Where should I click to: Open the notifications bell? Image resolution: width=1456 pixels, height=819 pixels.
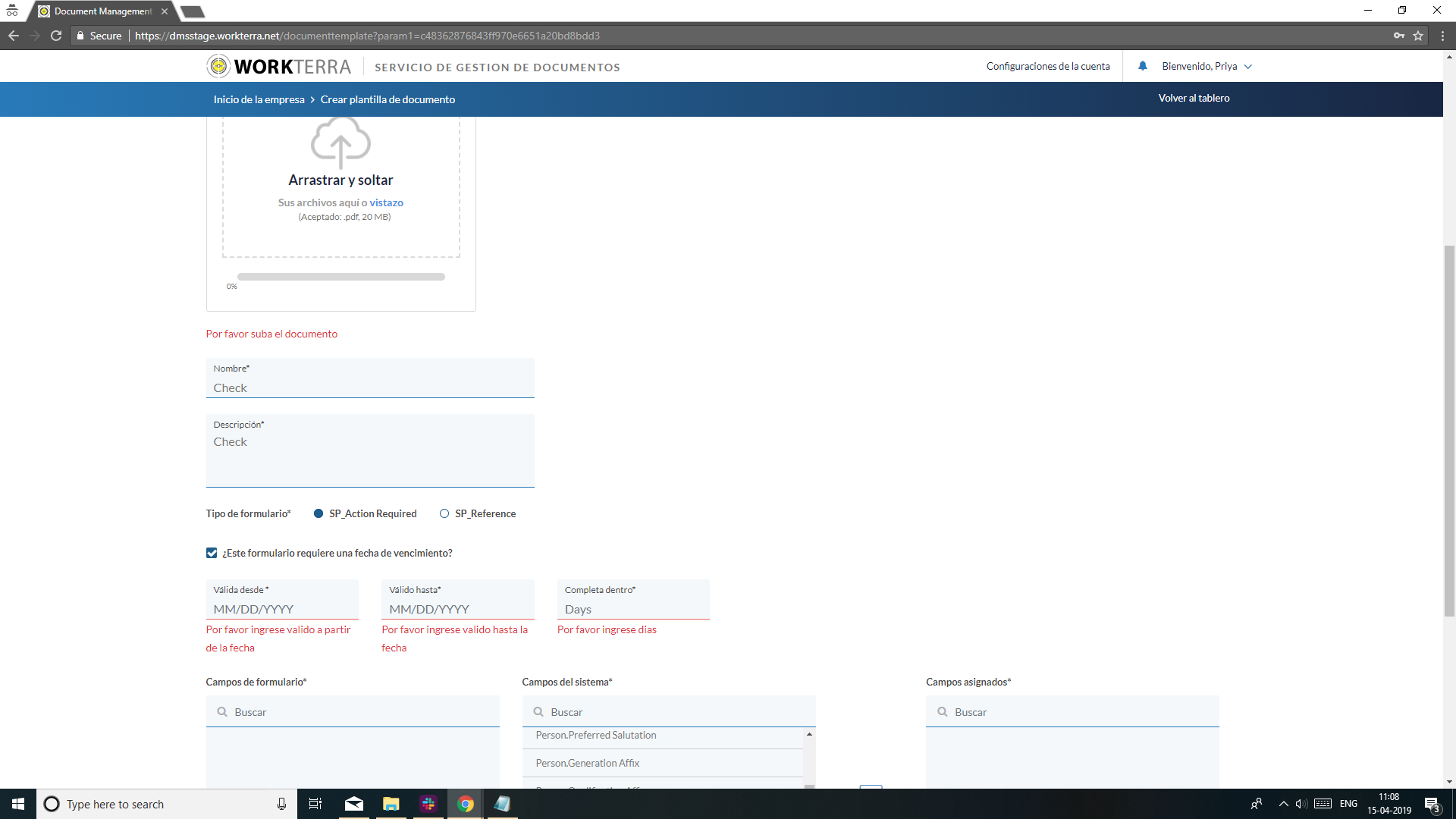1142,66
